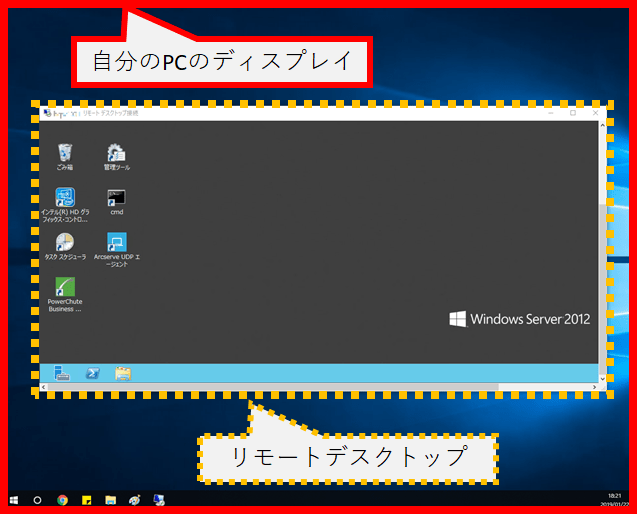The height and width of the screenshot is (514, 637).
Task: Select the Arcserve UDP エージェント icon
Action: click(117, 243)
